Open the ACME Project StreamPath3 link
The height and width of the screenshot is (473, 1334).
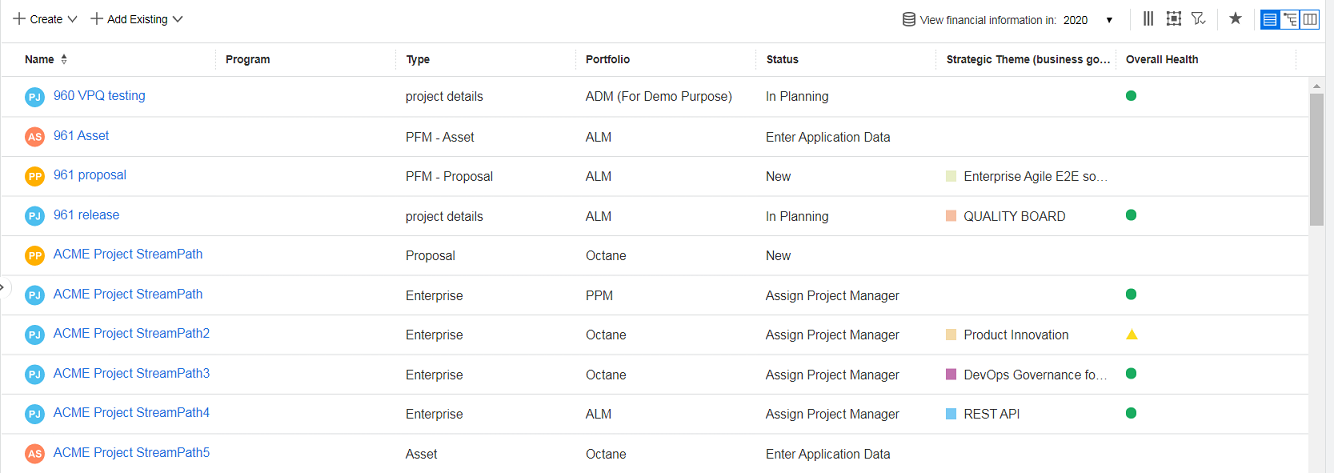point(131,374)
